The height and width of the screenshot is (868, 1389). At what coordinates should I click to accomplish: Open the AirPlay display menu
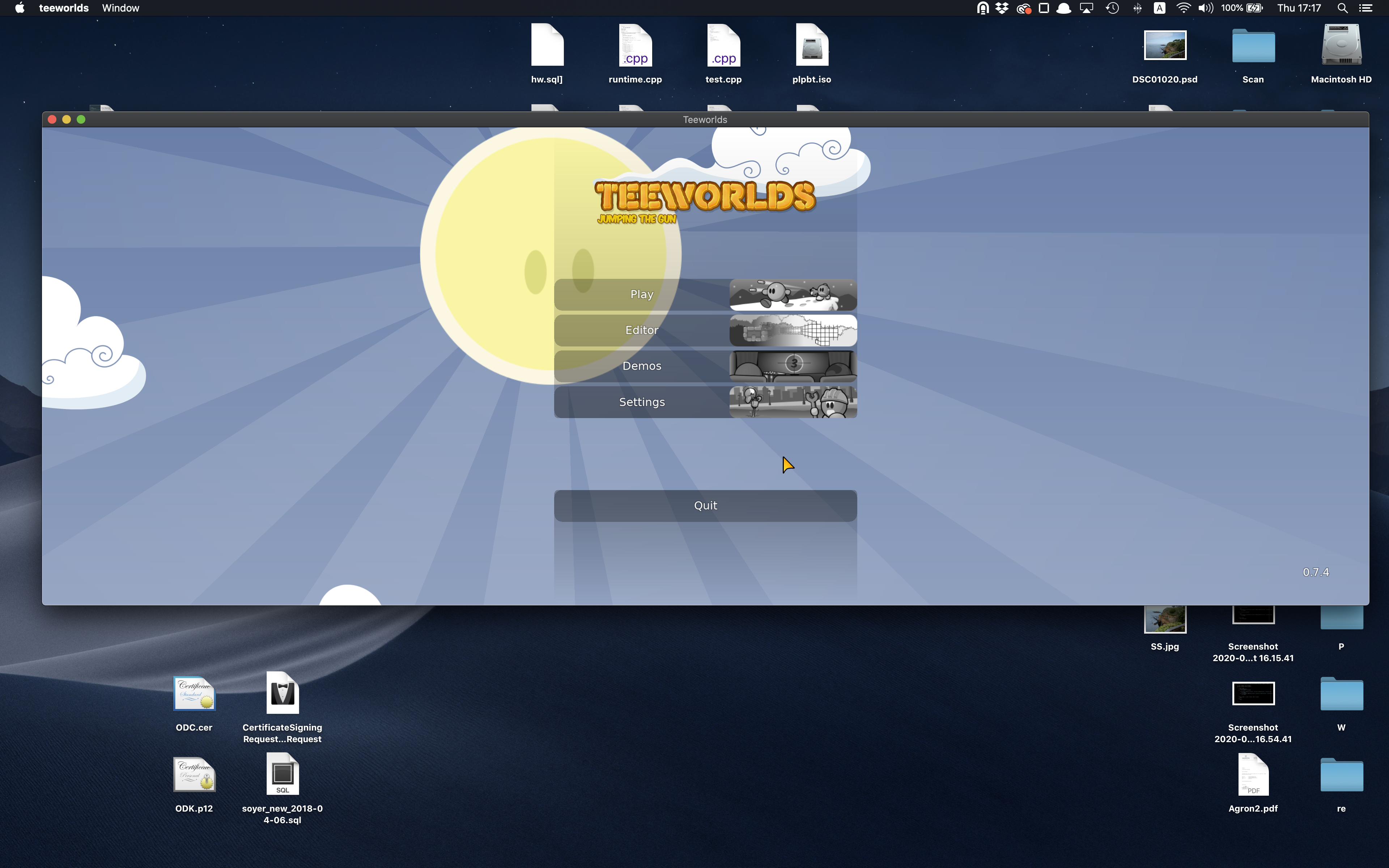[x=1086, y=8]
